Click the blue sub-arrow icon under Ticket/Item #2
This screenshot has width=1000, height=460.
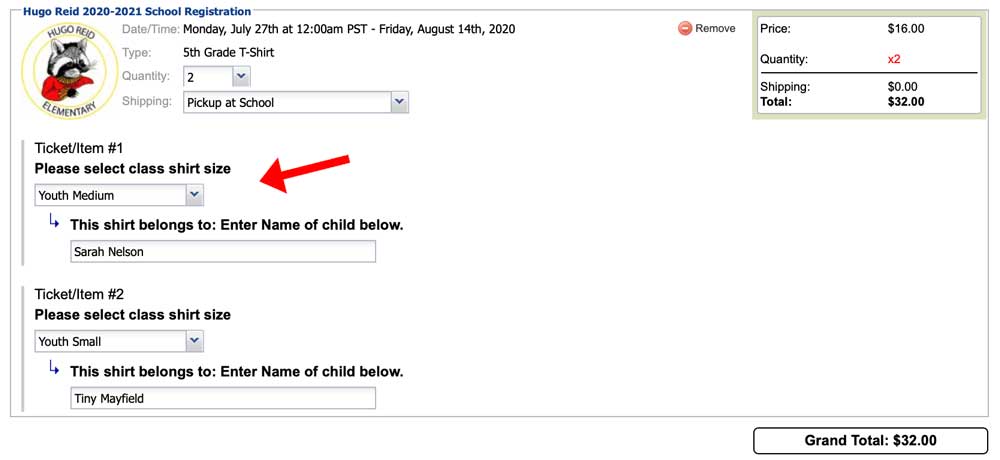[x=54, y=368]
